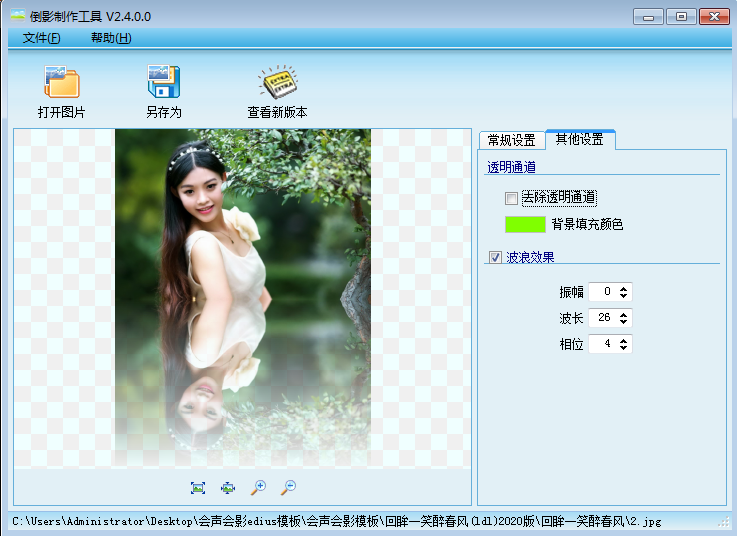Switch to the 常规设置 tab
This screenshot has width=737, height=536.
pyautogui.click(x=511, y=140)
